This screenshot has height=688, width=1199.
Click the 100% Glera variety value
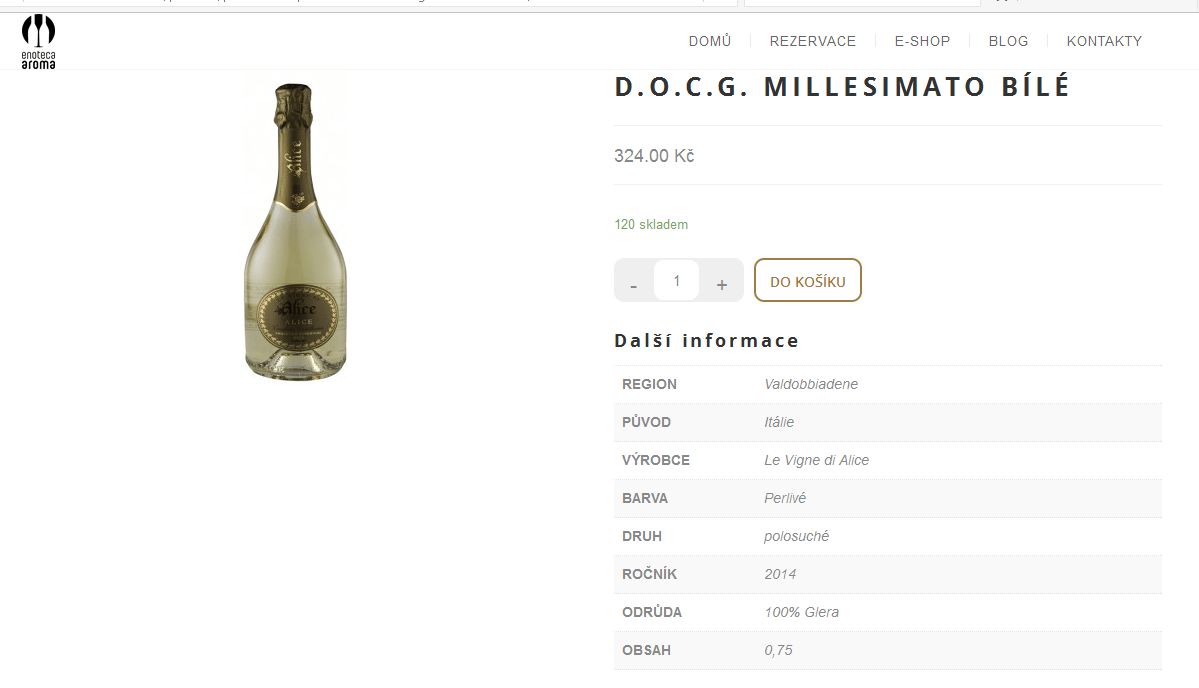pyautogui.click(x=801, y=612)
